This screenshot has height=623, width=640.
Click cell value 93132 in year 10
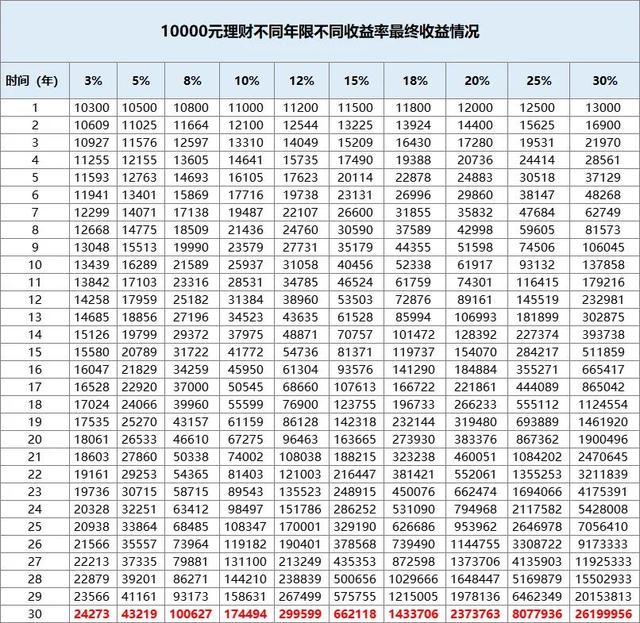[537, 265]
